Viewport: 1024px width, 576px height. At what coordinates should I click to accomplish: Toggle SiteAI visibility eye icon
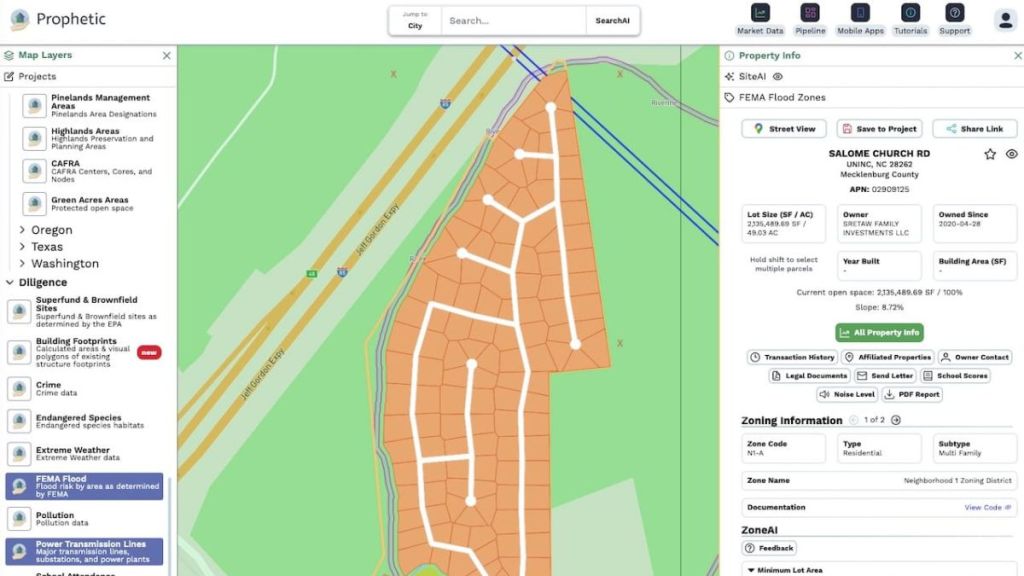[778, 76]
